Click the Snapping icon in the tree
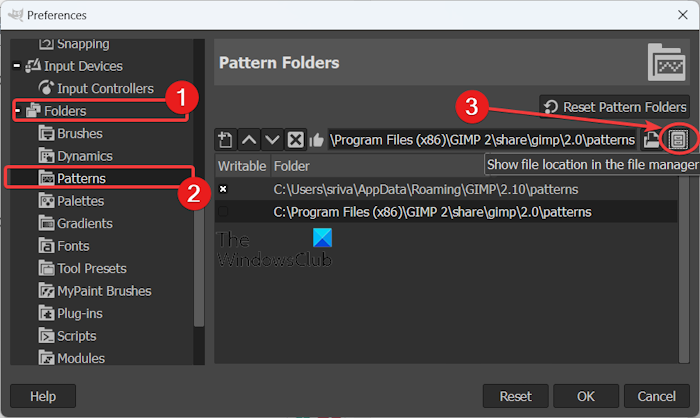Viewport: 700px width, 418px height. [46, 44]
